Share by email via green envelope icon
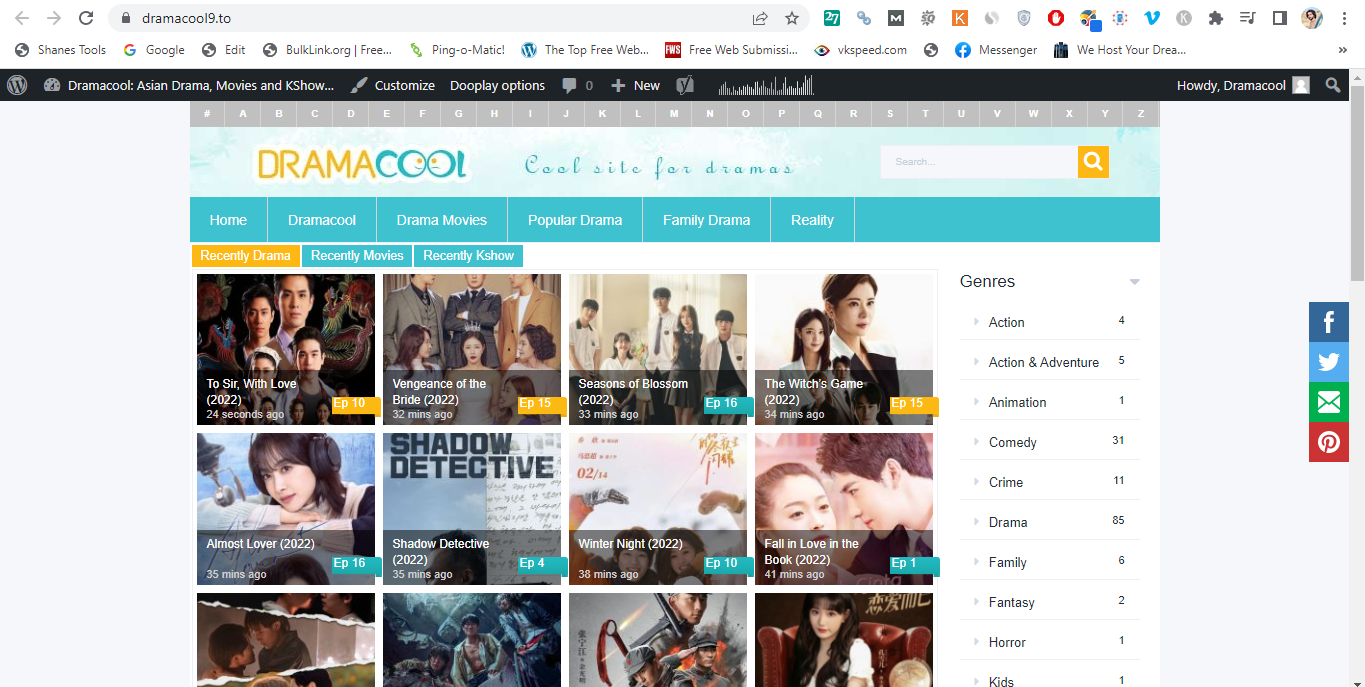The height and width of the screenshot is (687, 1365). point(1329,402)
